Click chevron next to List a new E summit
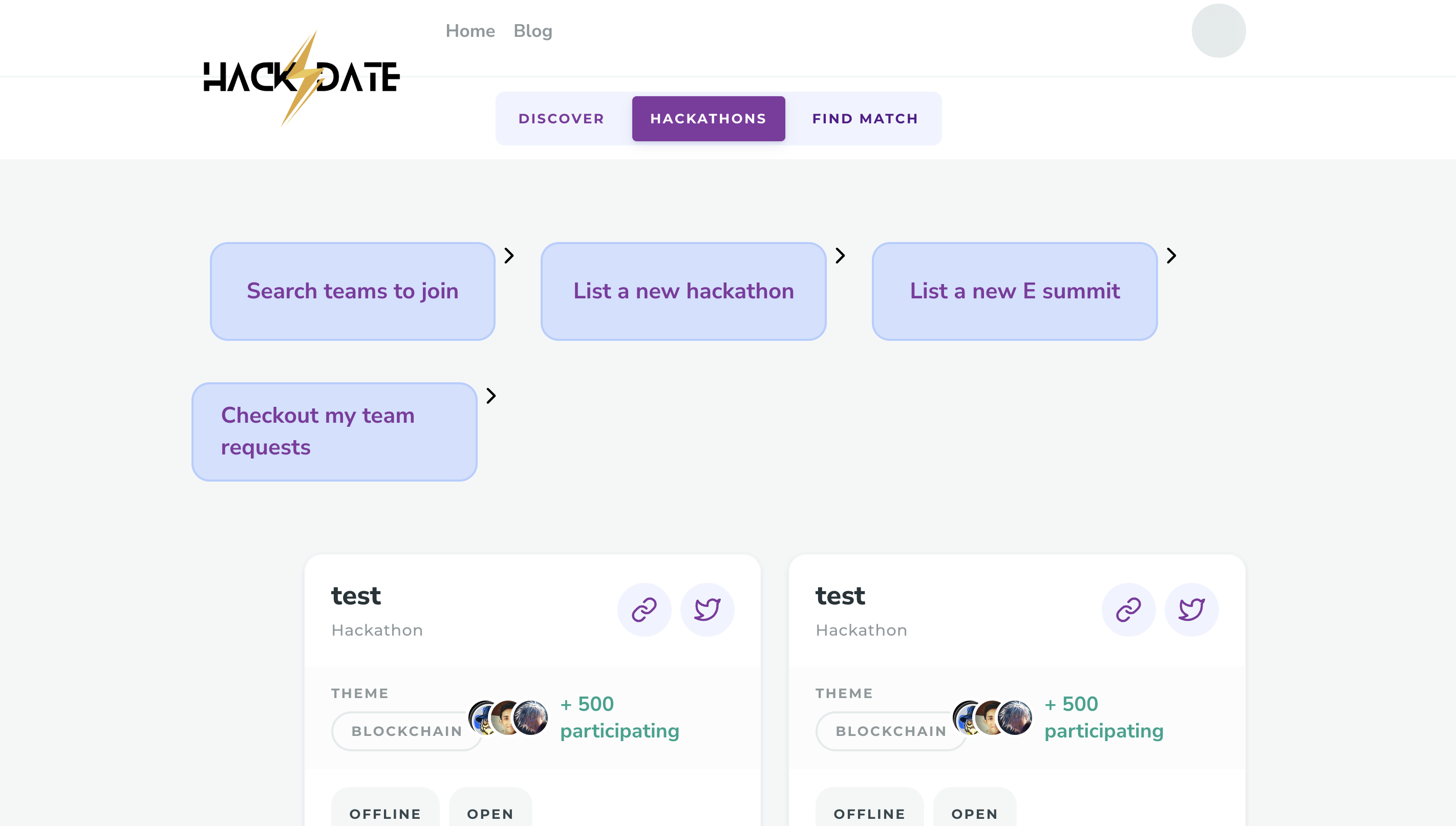 point(1172,256)
